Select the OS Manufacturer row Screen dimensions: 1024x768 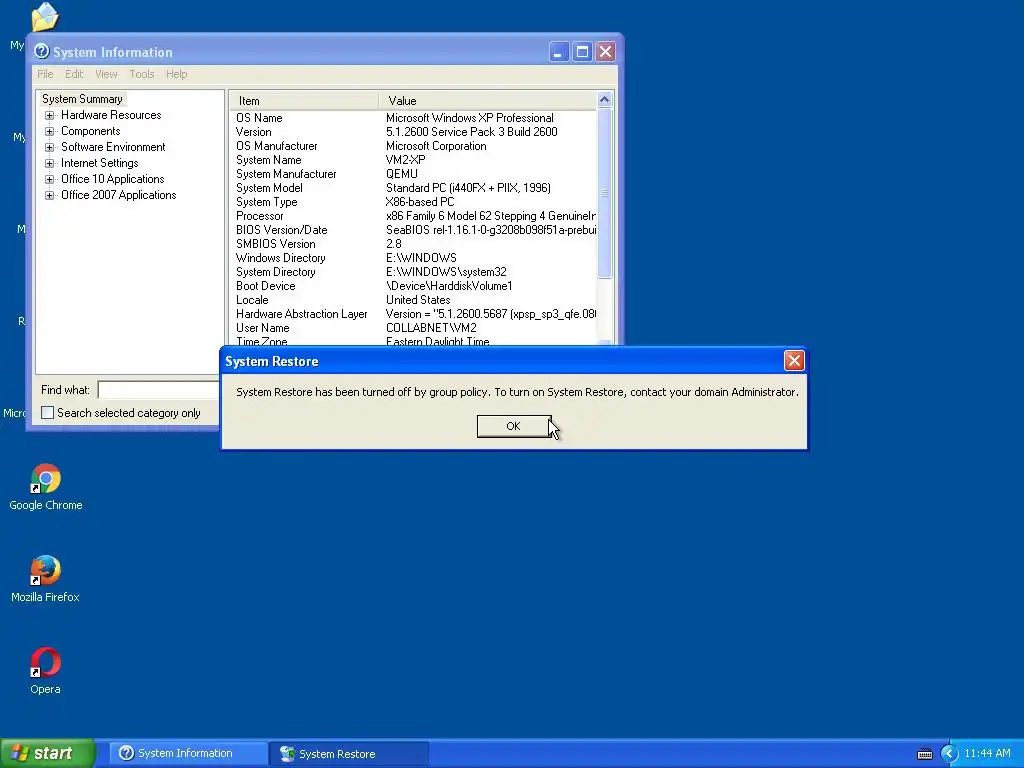[413, 146]
